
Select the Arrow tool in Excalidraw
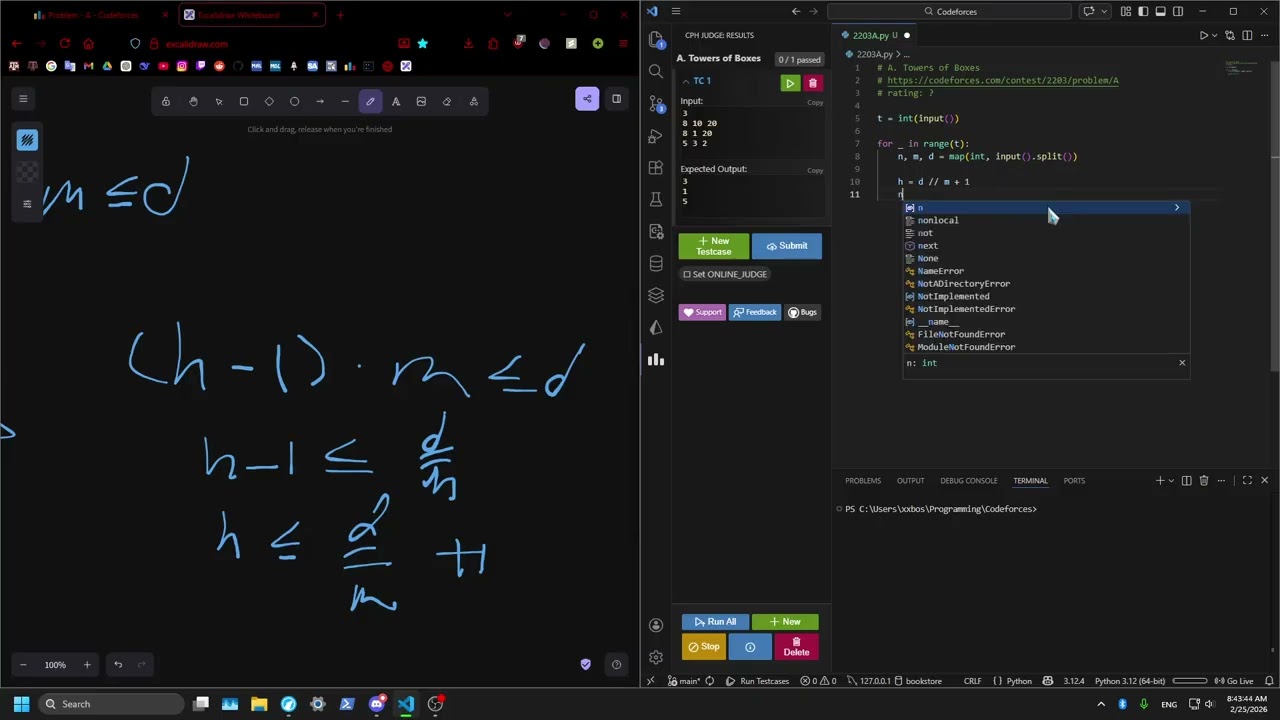click(x=320, y=101)
